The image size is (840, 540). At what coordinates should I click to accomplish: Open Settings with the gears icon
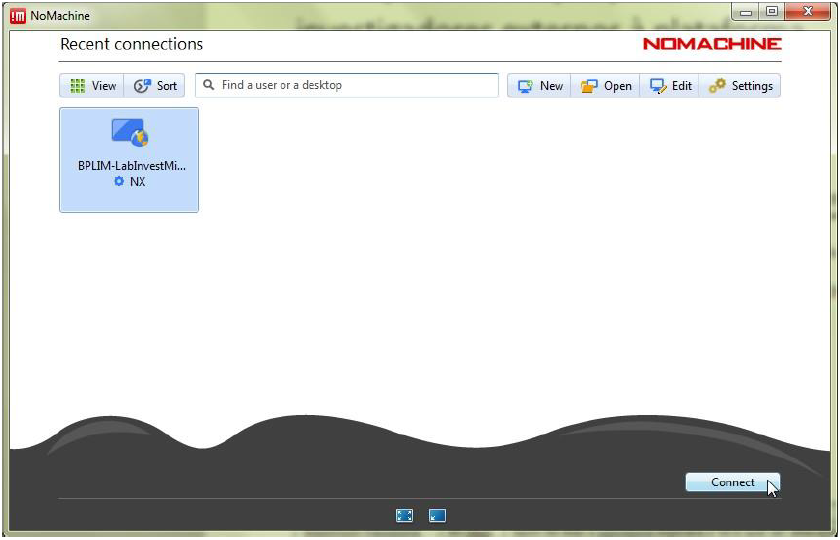[x=740, y=86]
